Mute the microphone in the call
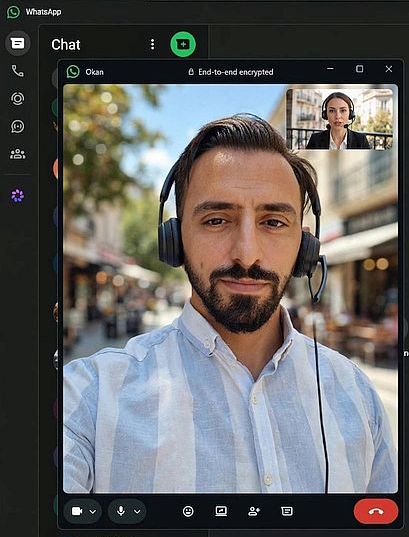The width and height of the screenshot is (409, 537). pyautogui.click(x=121, y=511)
